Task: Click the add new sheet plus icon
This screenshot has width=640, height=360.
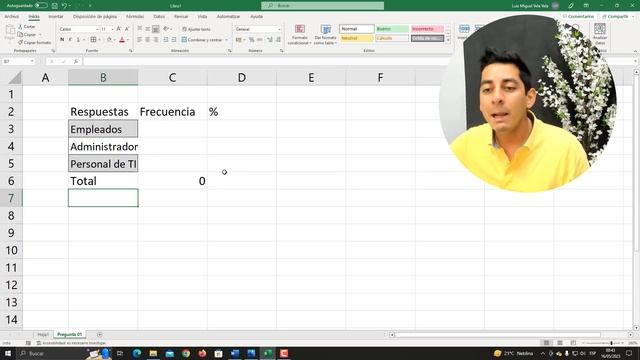Action: coord(99,334)
